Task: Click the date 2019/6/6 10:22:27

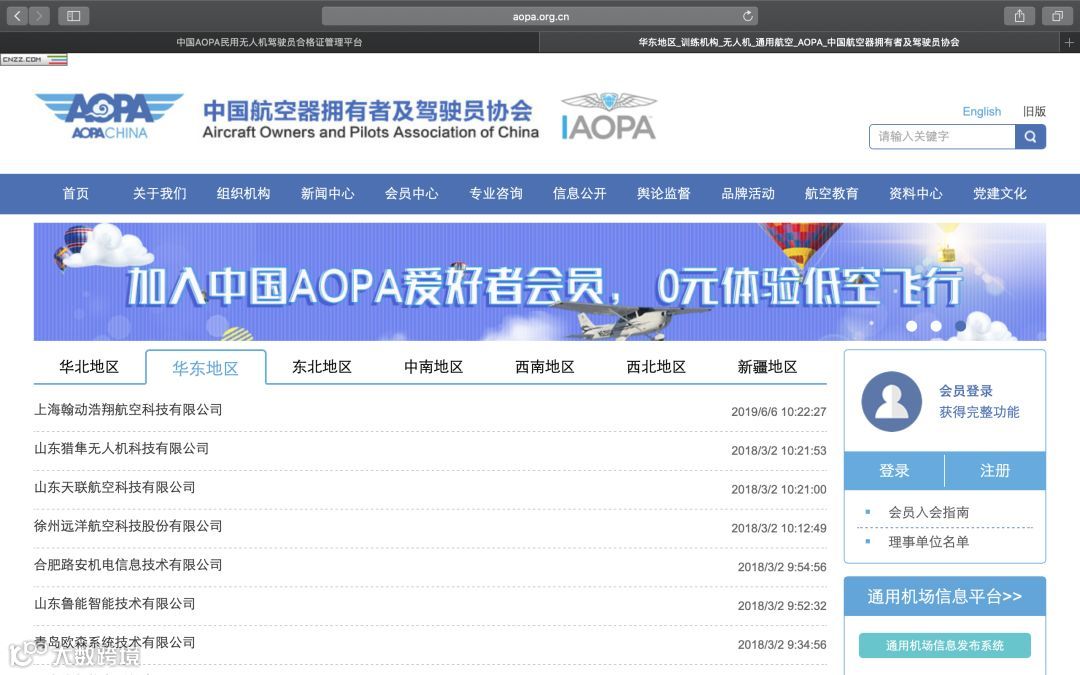Action: 779,412
